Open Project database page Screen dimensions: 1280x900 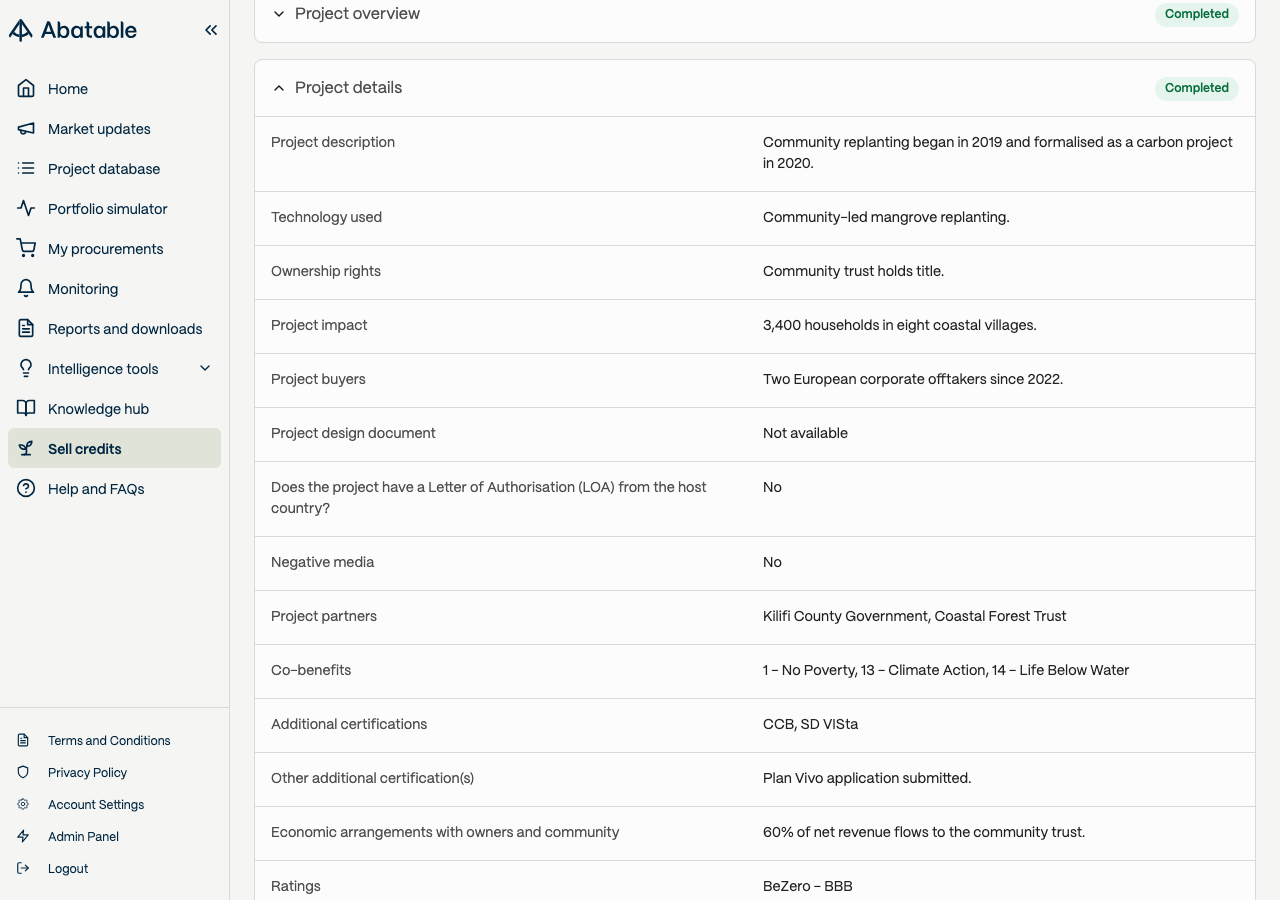tap(114, 169)
